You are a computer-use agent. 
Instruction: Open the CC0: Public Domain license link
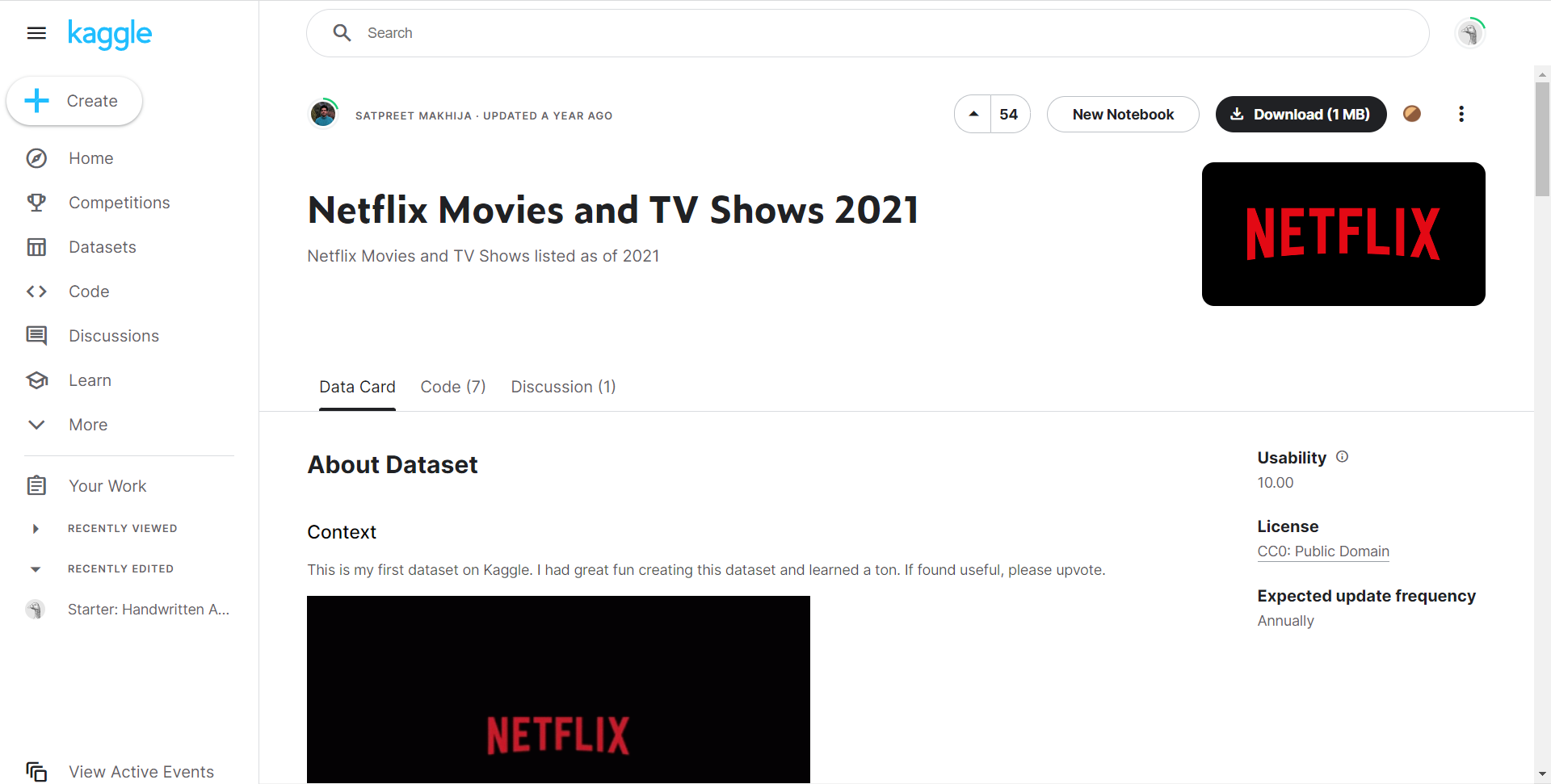click(1322, 551)
